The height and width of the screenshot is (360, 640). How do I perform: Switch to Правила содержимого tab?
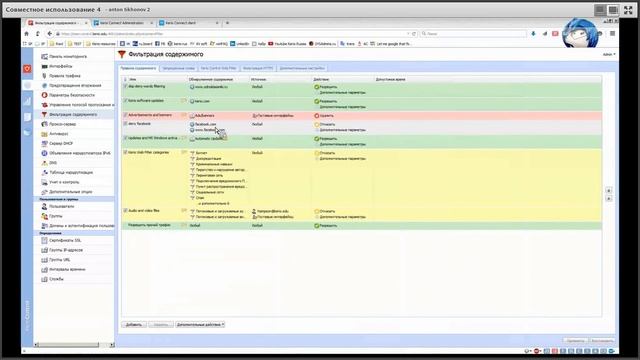[138, 68]
